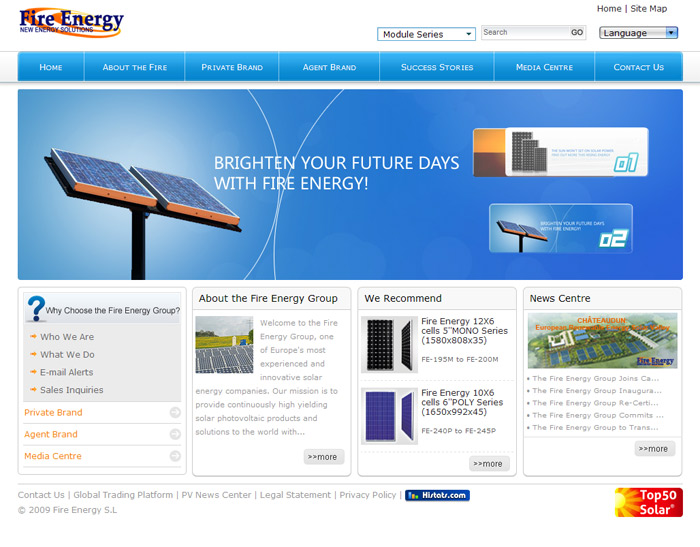
Task: Click 'FE-195M to FE-200M' model text
Action: (x=460, y=359)
